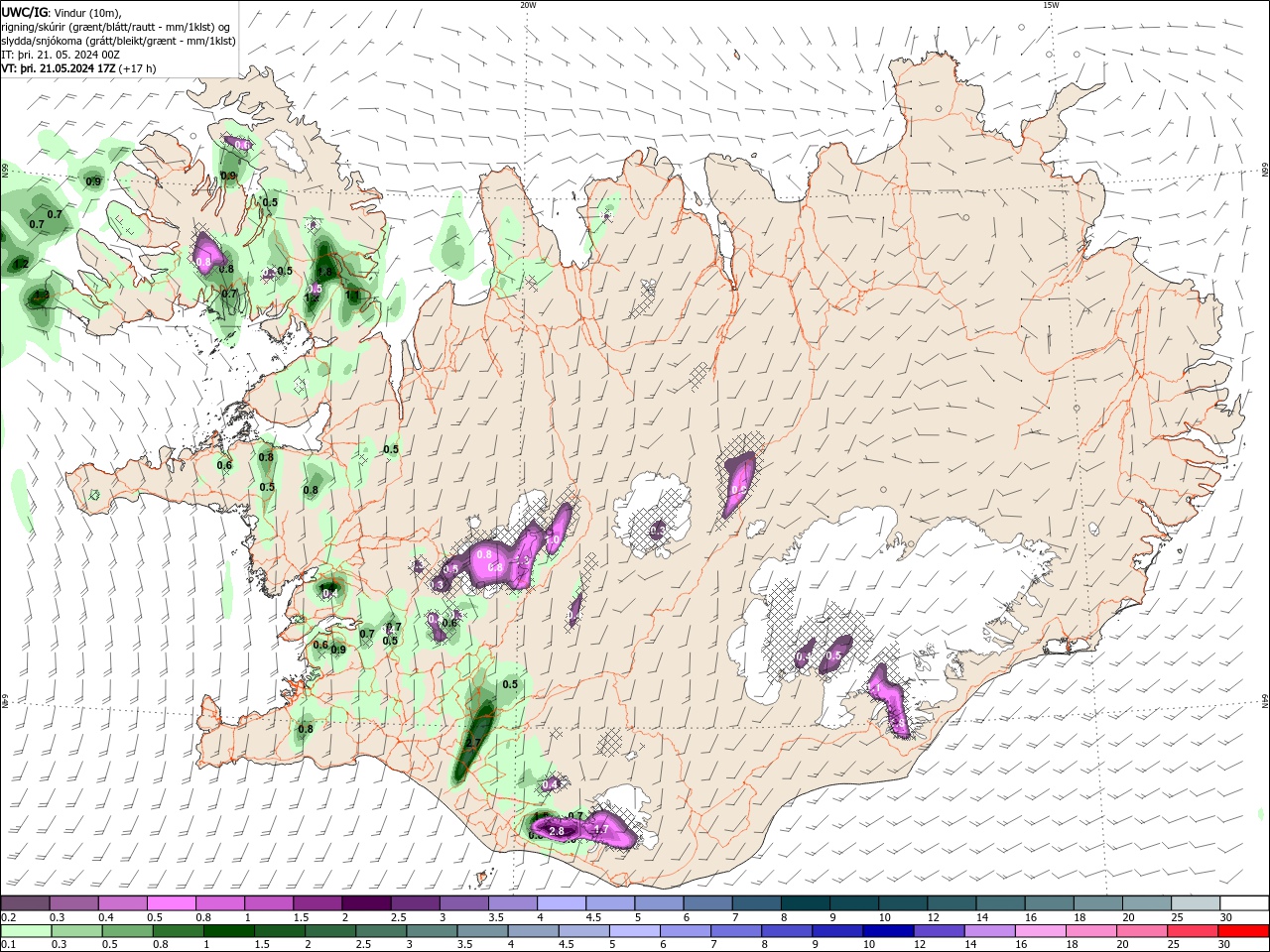Viewport: 1270px width, 952px height.
Task: Click the '15W' longitude label
Action: click(x=1051, y=5)
